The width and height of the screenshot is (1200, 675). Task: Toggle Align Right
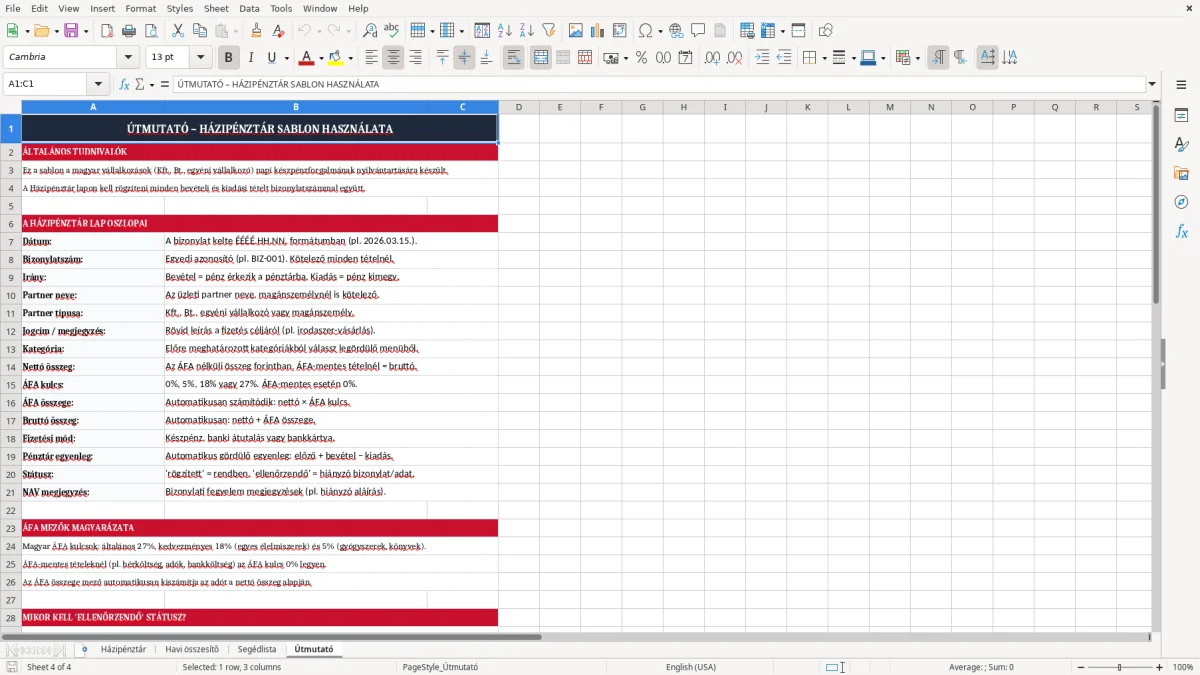(x=415, y=58)
